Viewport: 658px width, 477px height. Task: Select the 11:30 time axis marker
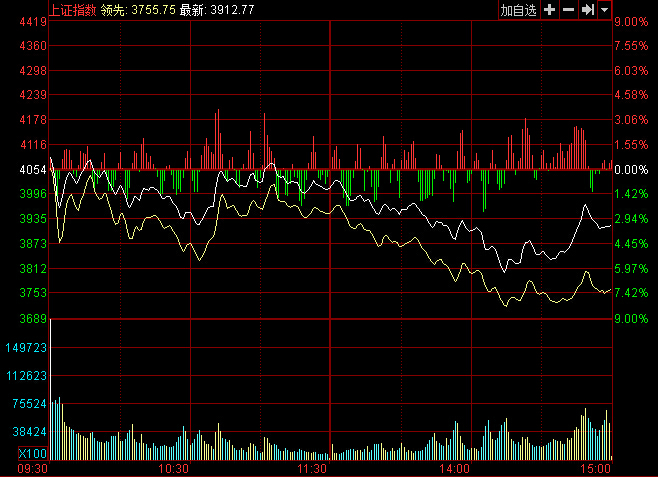pos(314,468)
